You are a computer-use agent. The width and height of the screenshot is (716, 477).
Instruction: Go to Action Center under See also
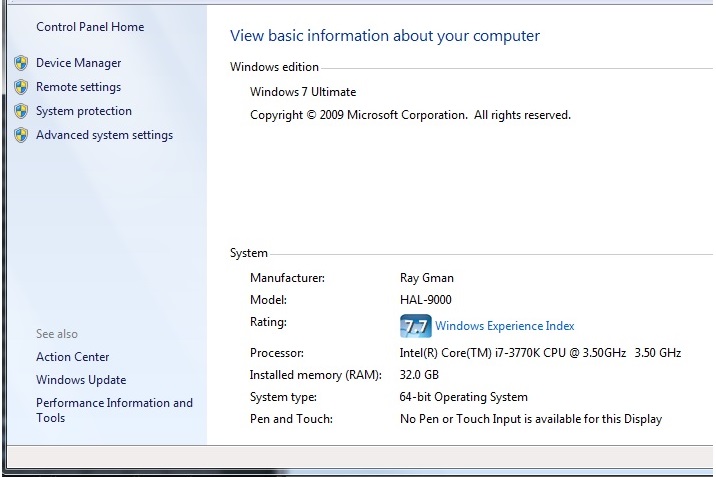click(73, 357)
